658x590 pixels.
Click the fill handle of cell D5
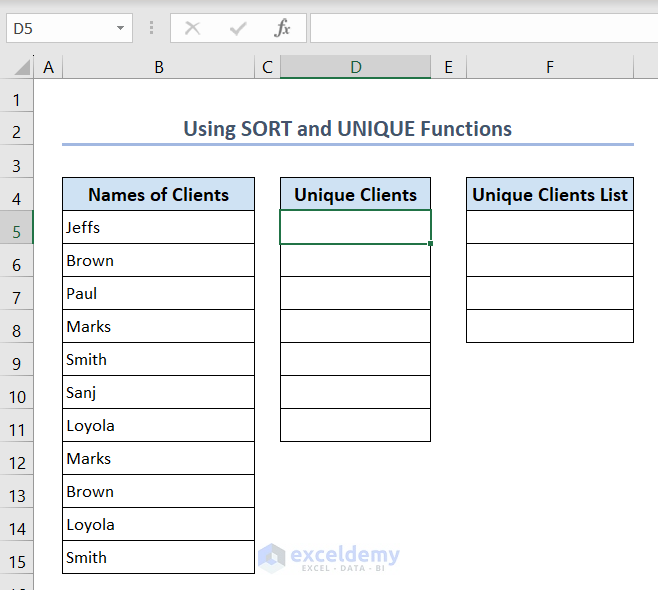pos(431,243)
